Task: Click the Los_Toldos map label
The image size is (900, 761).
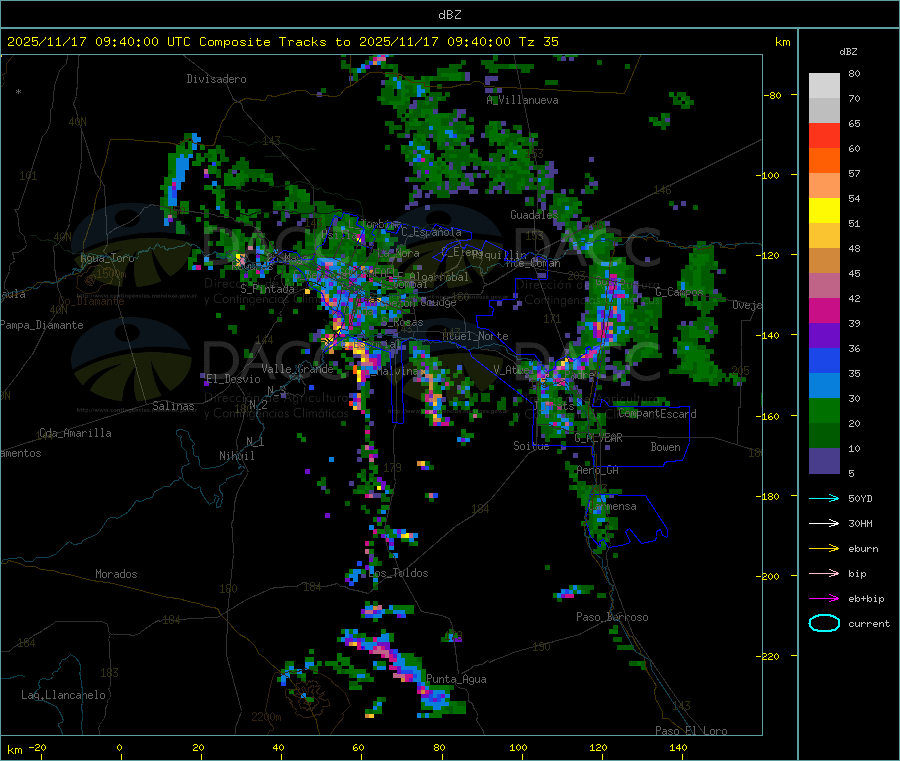Action: pyautogui.click(x=398, y=573)
